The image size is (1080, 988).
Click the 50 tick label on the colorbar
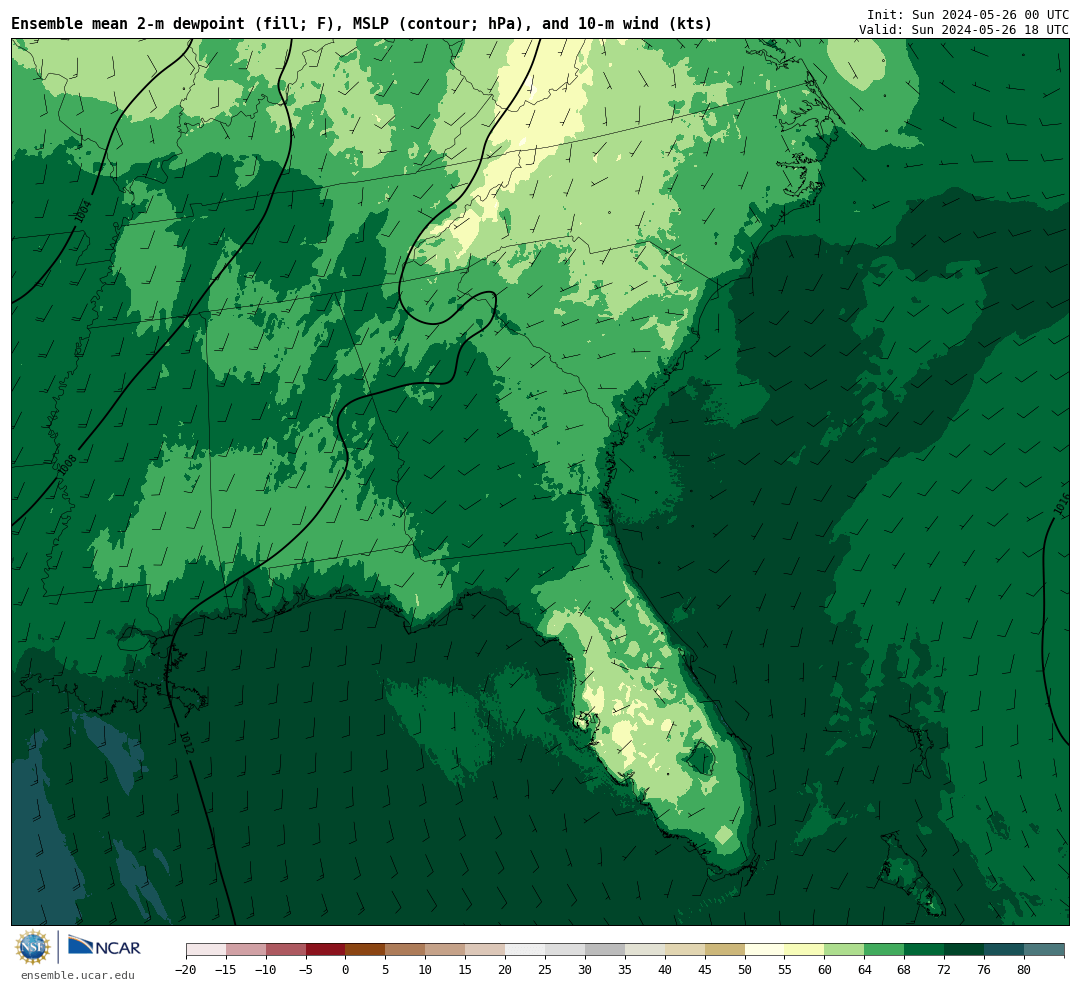pyautogui.click(x=745, y=969)
